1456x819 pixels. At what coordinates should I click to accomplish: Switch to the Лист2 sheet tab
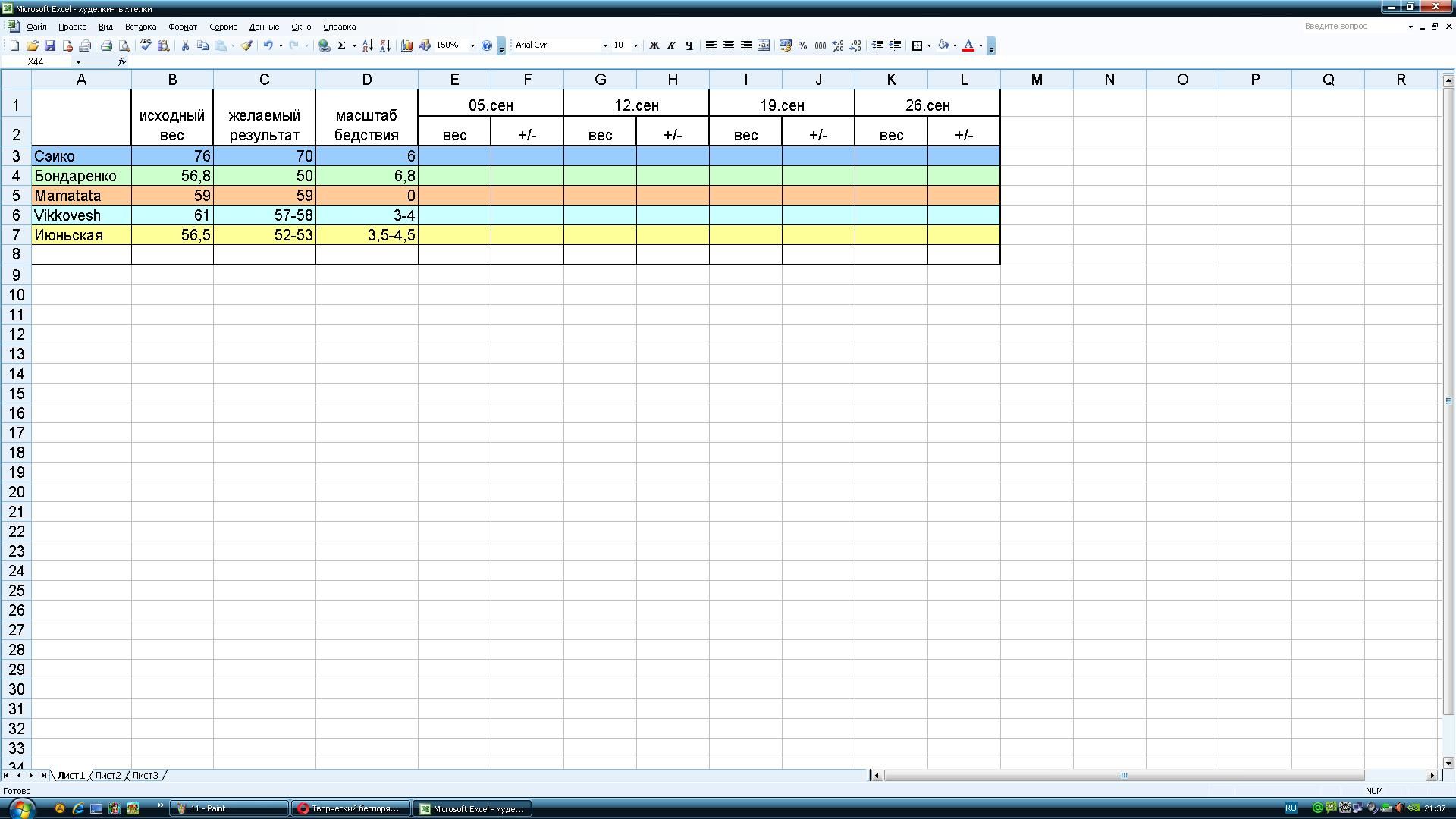(108, 775)
